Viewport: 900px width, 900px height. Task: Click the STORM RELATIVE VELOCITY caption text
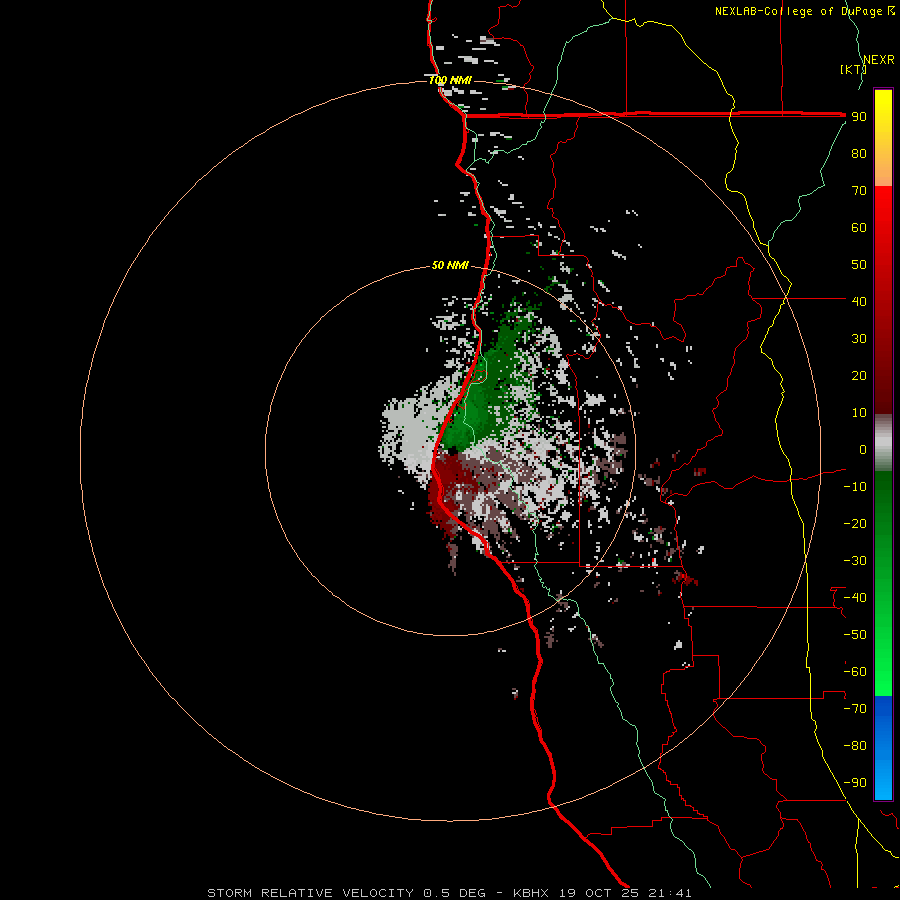click(311, 893)
